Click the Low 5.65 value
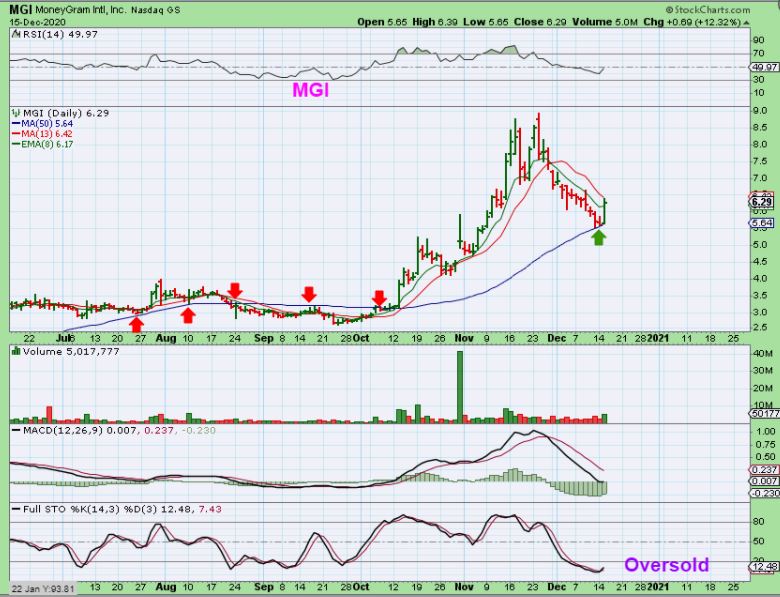The height and width of the screenshot is (597, 780). click(x=486, y=22)
